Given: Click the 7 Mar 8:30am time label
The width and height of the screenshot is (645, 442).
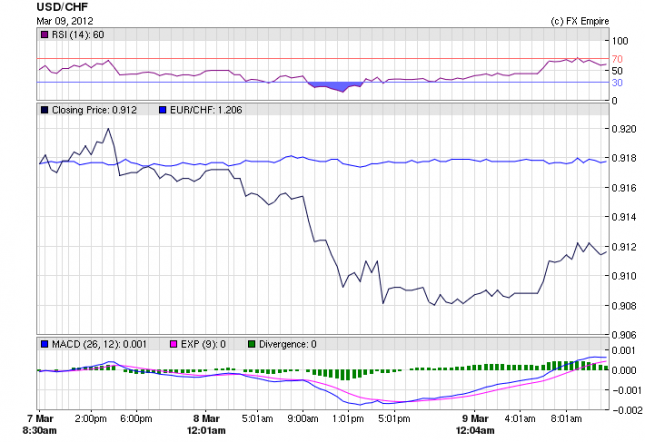Looking at the screenshot, I should coord(39,424).
